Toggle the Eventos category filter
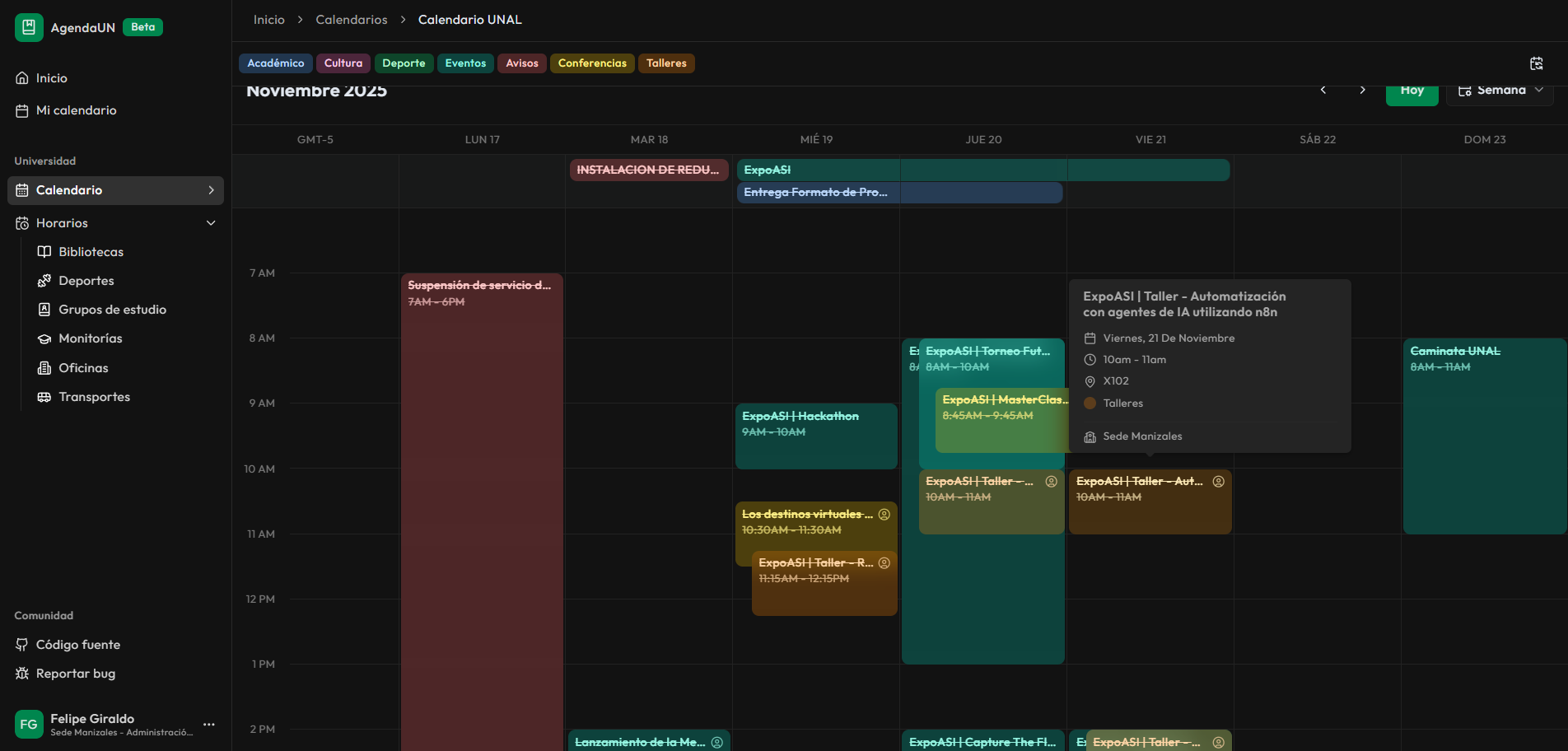Image resolution: width=1568 pixels, height=751 pixels. [x=466, y=63]
